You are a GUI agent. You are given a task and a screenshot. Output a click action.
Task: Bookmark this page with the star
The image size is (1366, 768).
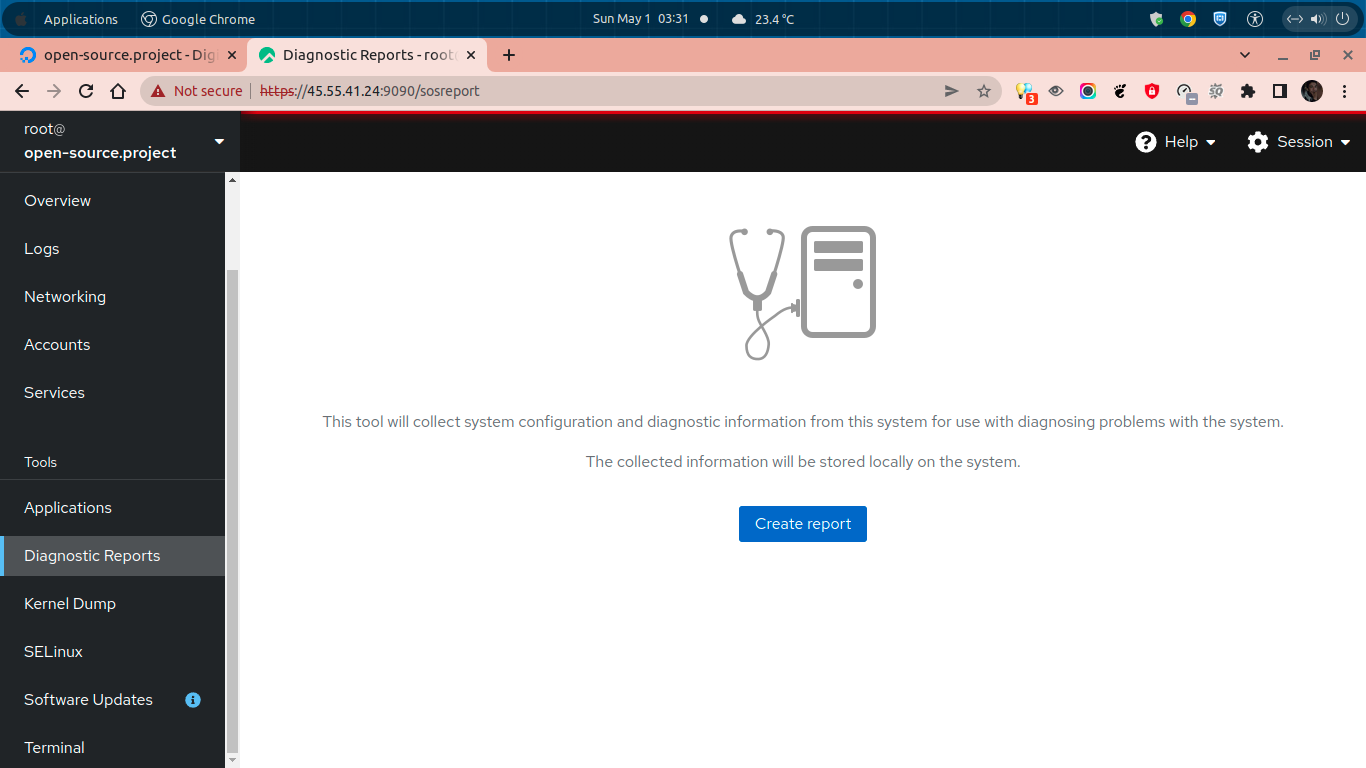click(983, 91)
